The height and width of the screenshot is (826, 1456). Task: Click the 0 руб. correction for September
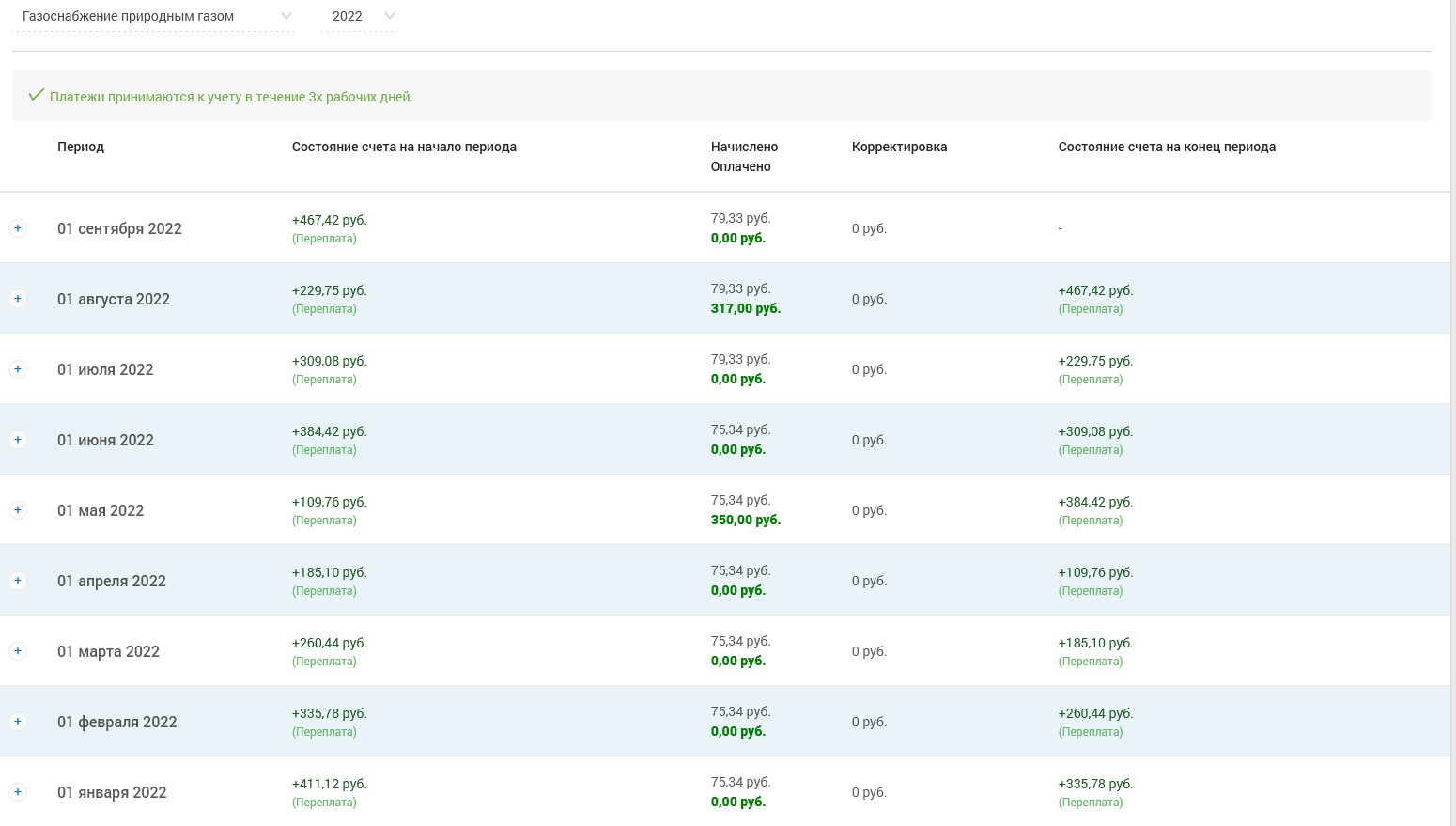coord(869,228)
